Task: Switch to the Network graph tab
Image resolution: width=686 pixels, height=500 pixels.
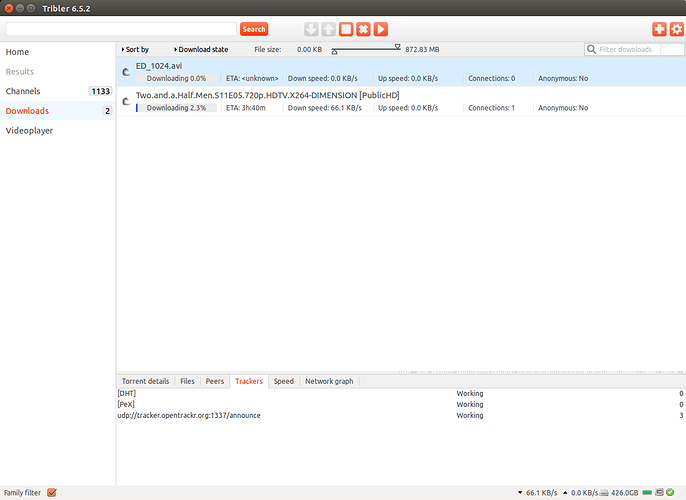Action: [x=328, y=381]
